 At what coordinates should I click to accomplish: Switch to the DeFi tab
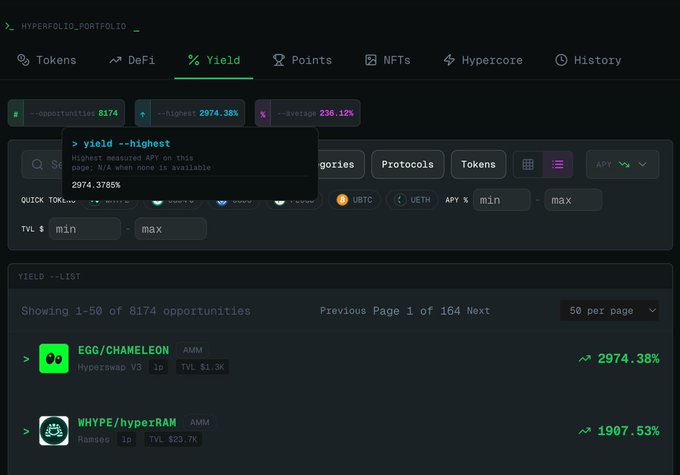(132, 60)
